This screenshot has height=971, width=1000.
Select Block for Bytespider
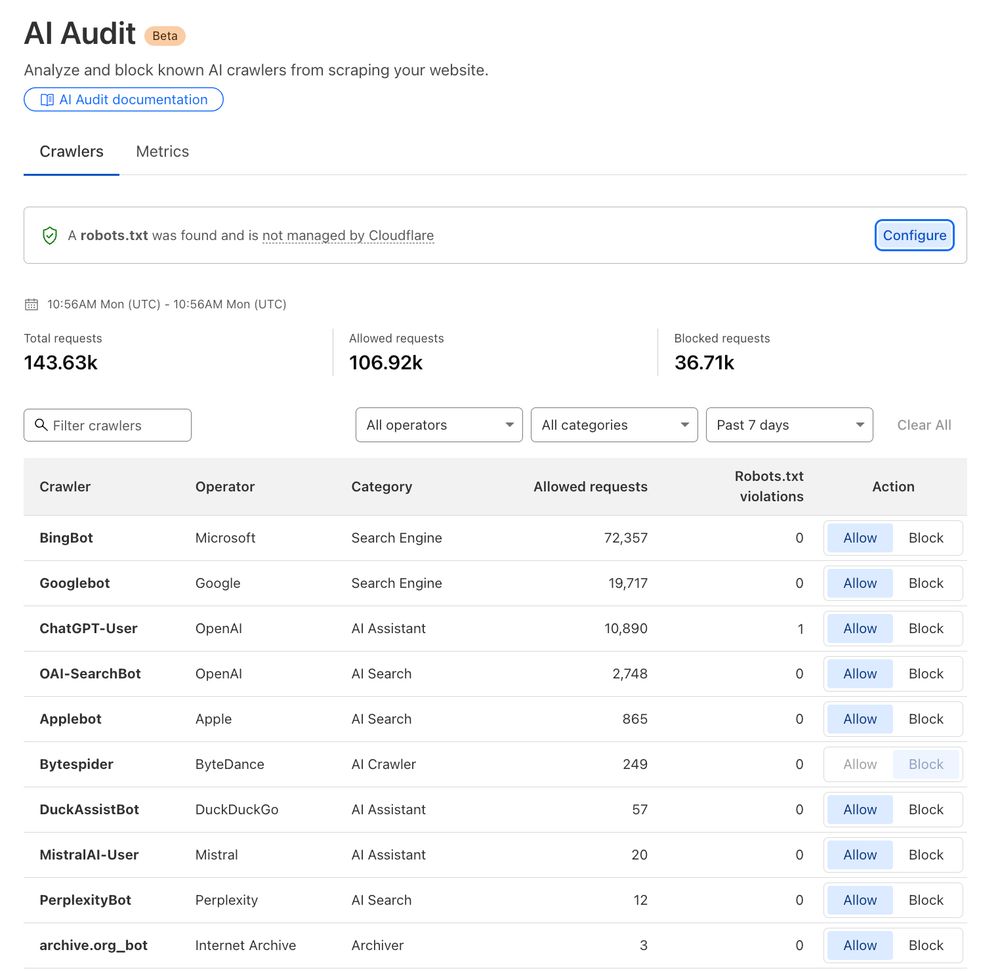[x=925, y=764]
